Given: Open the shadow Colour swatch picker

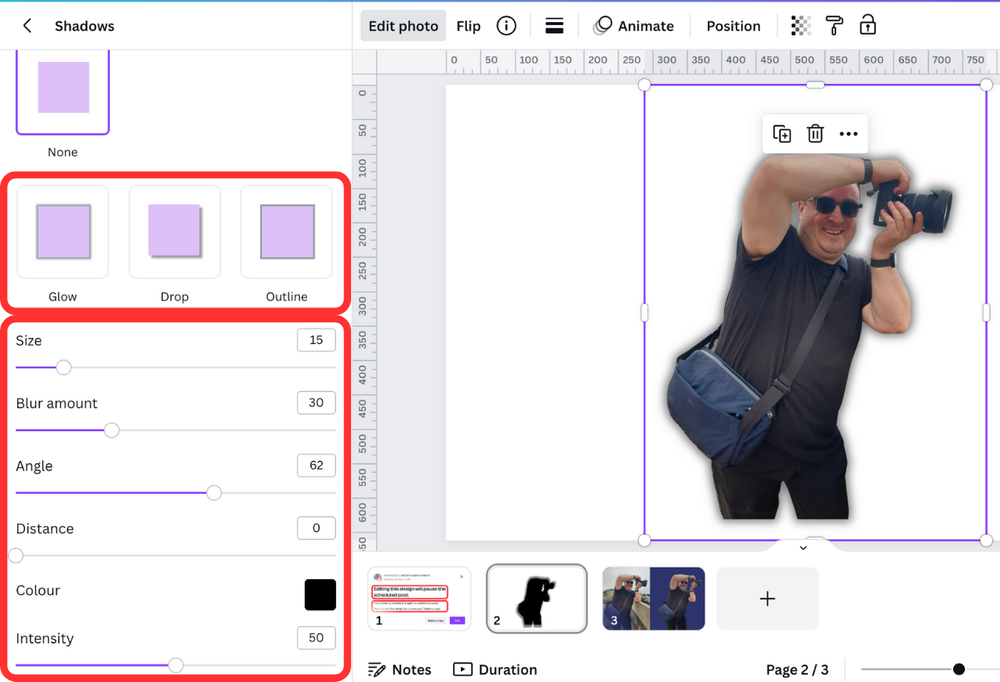Looking at the screenshot, I should pos(319,594).
